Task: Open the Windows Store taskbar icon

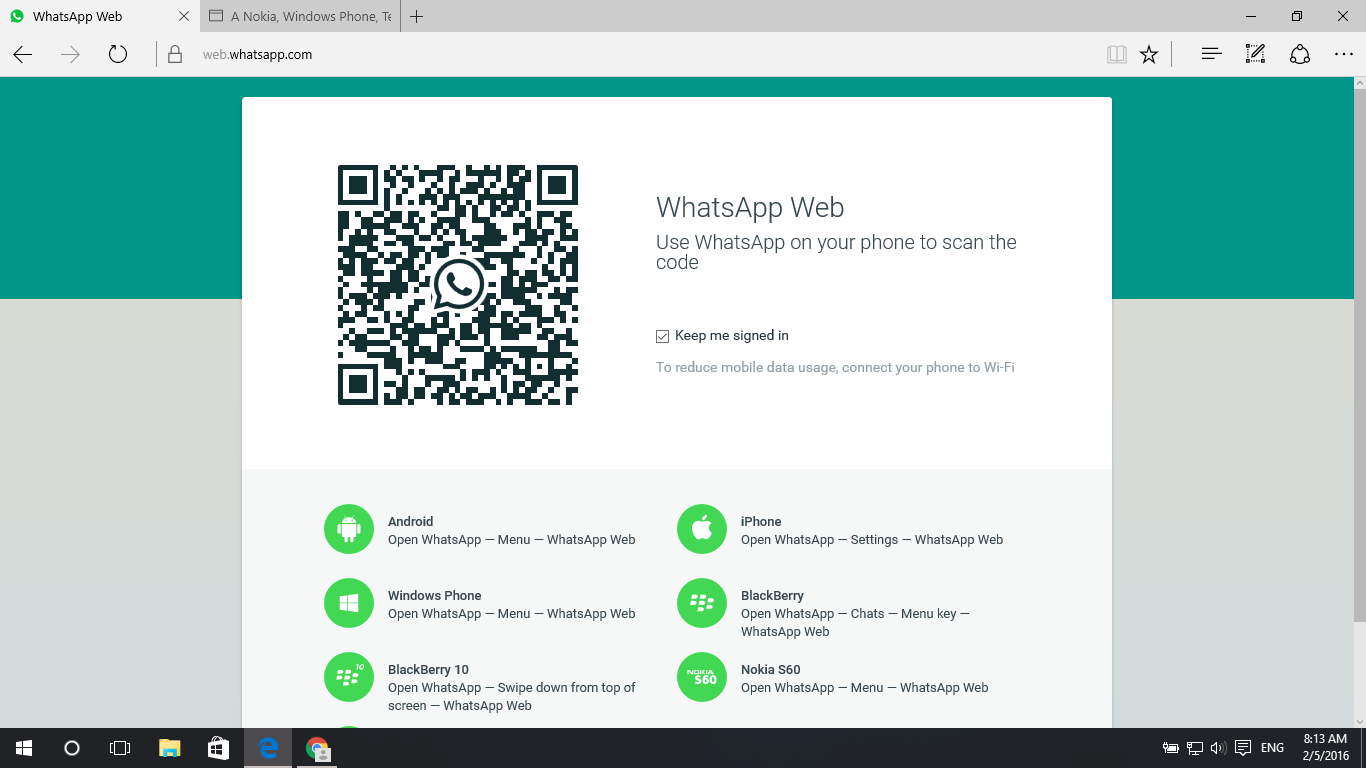Action: click(219, 748)
